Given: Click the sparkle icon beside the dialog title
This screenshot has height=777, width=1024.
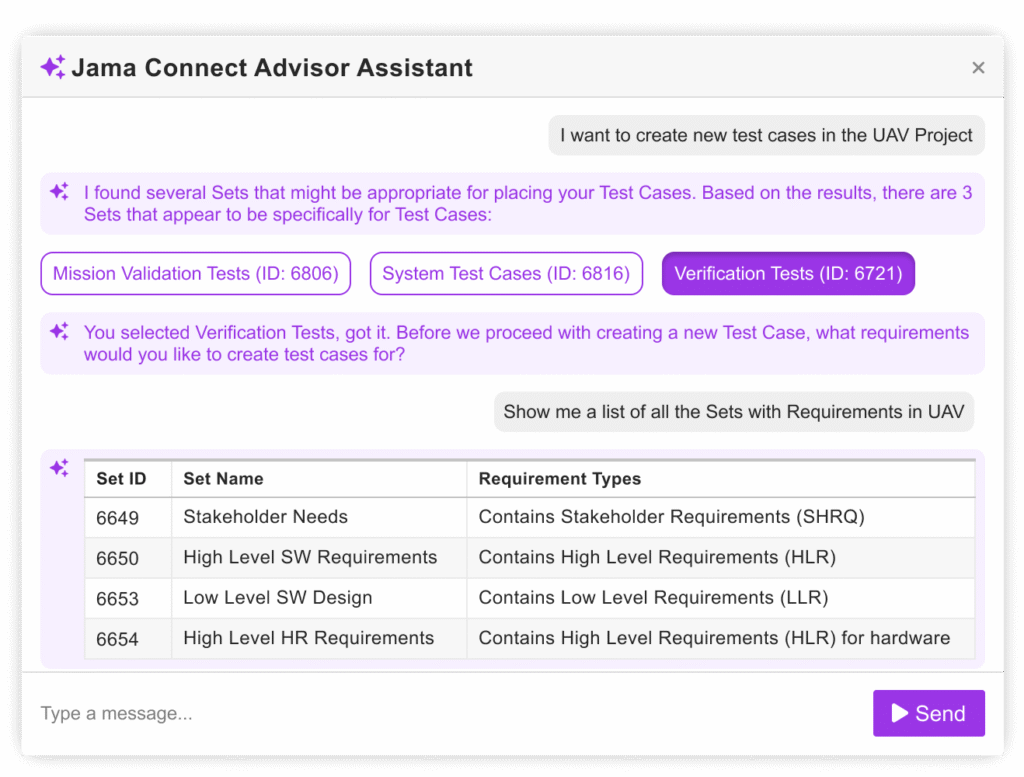Looking at the screenshot, I should [x=53, y=67].
